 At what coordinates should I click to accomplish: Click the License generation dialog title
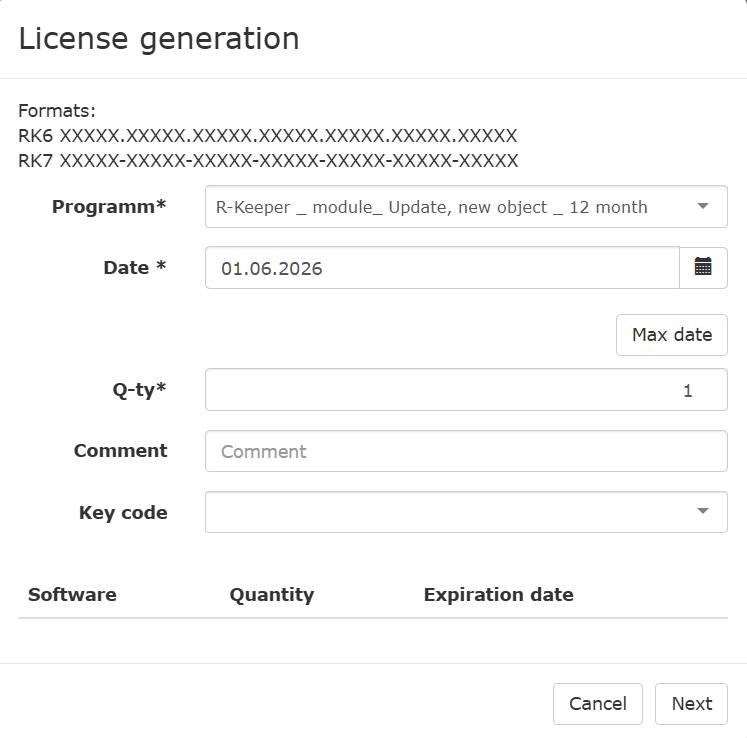[x=159, y=39]
